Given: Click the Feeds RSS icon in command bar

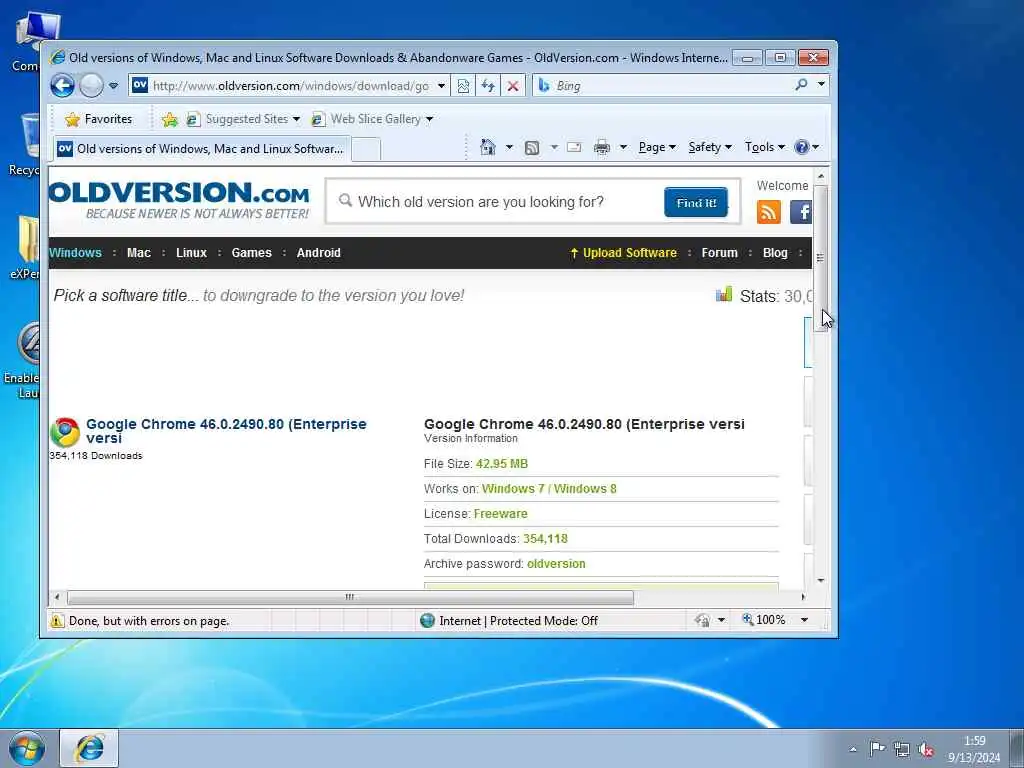Looking at the screenshot, I should pos(532,148).
